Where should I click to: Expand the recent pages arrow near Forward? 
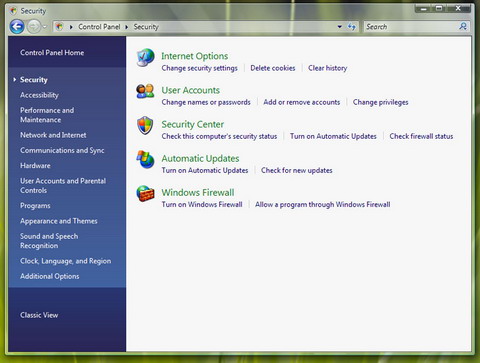coord(45,27)
